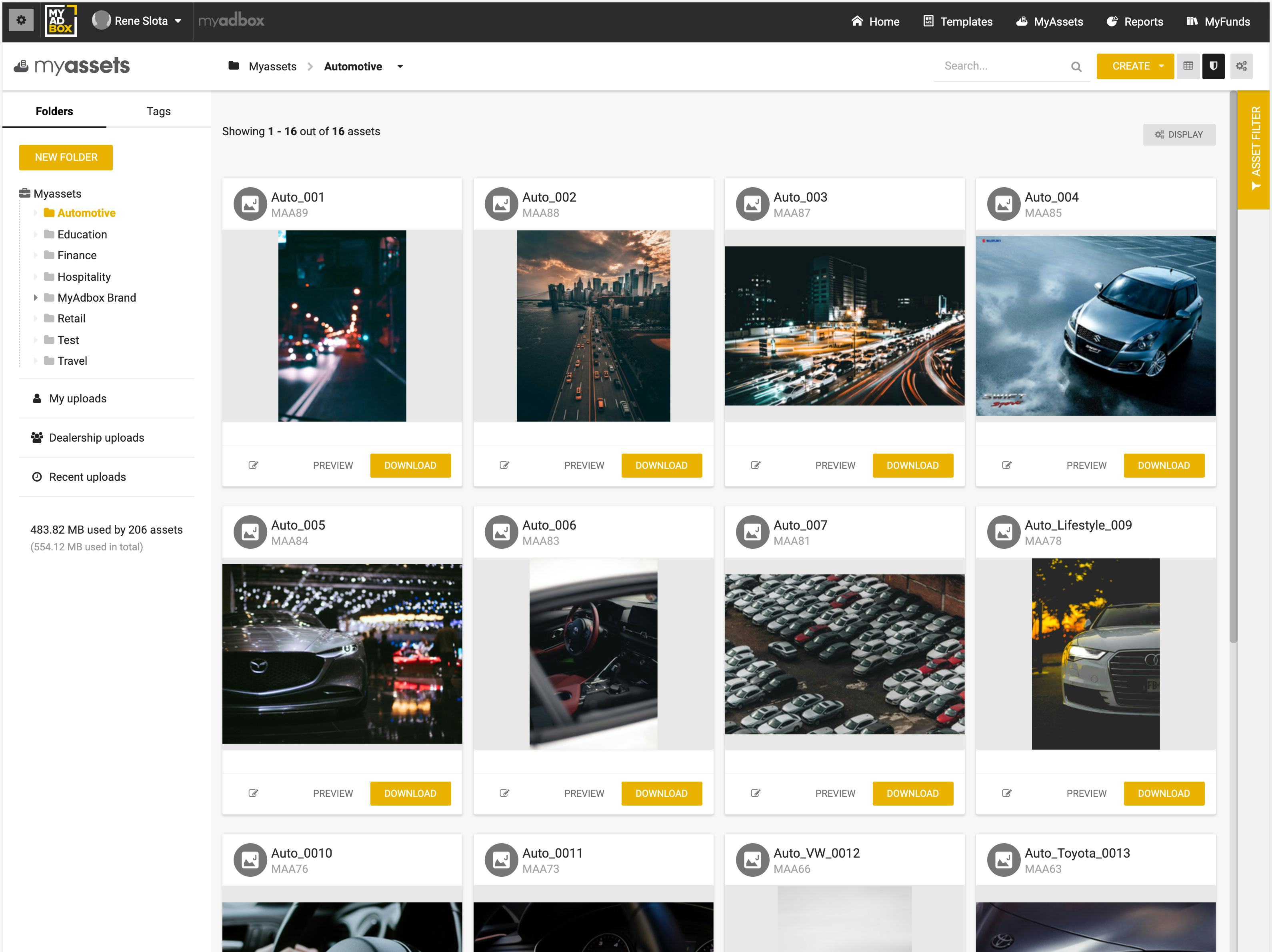Click the DISPLAY options button
The width and height of the screenshot is (1272, 952).
point(1179,134)
